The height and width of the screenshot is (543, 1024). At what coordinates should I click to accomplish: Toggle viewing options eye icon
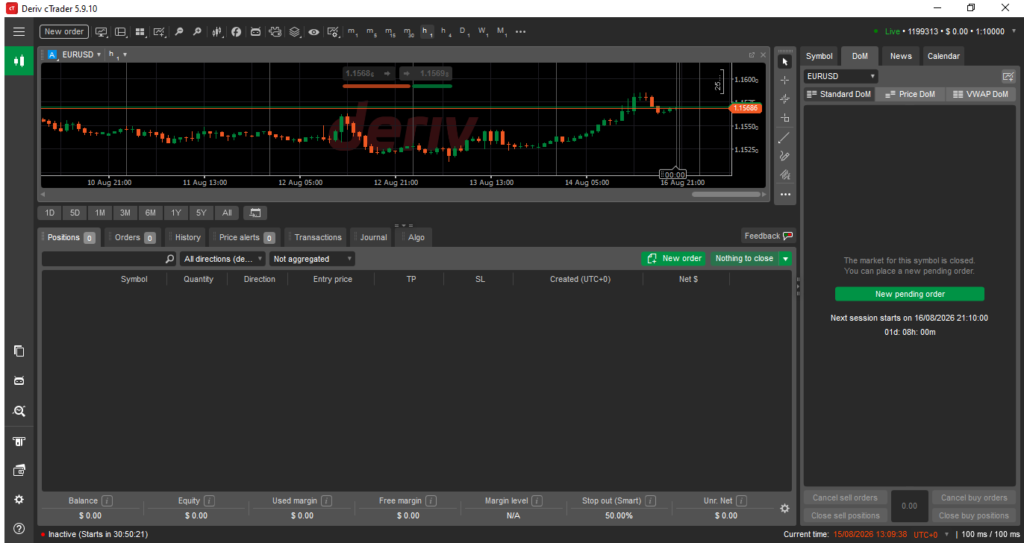click(313, 31)
